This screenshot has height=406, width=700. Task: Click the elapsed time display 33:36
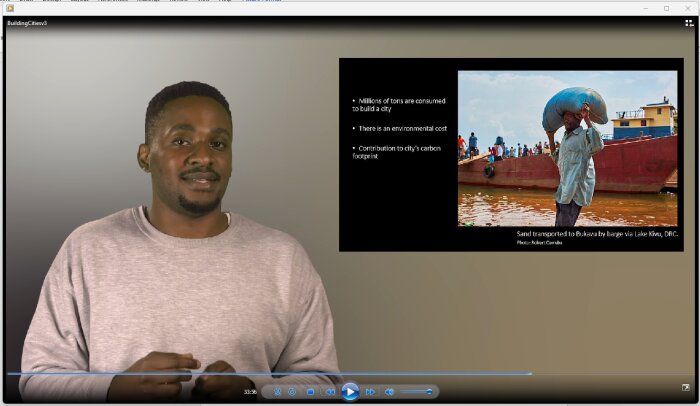click(x=250, y=392)
